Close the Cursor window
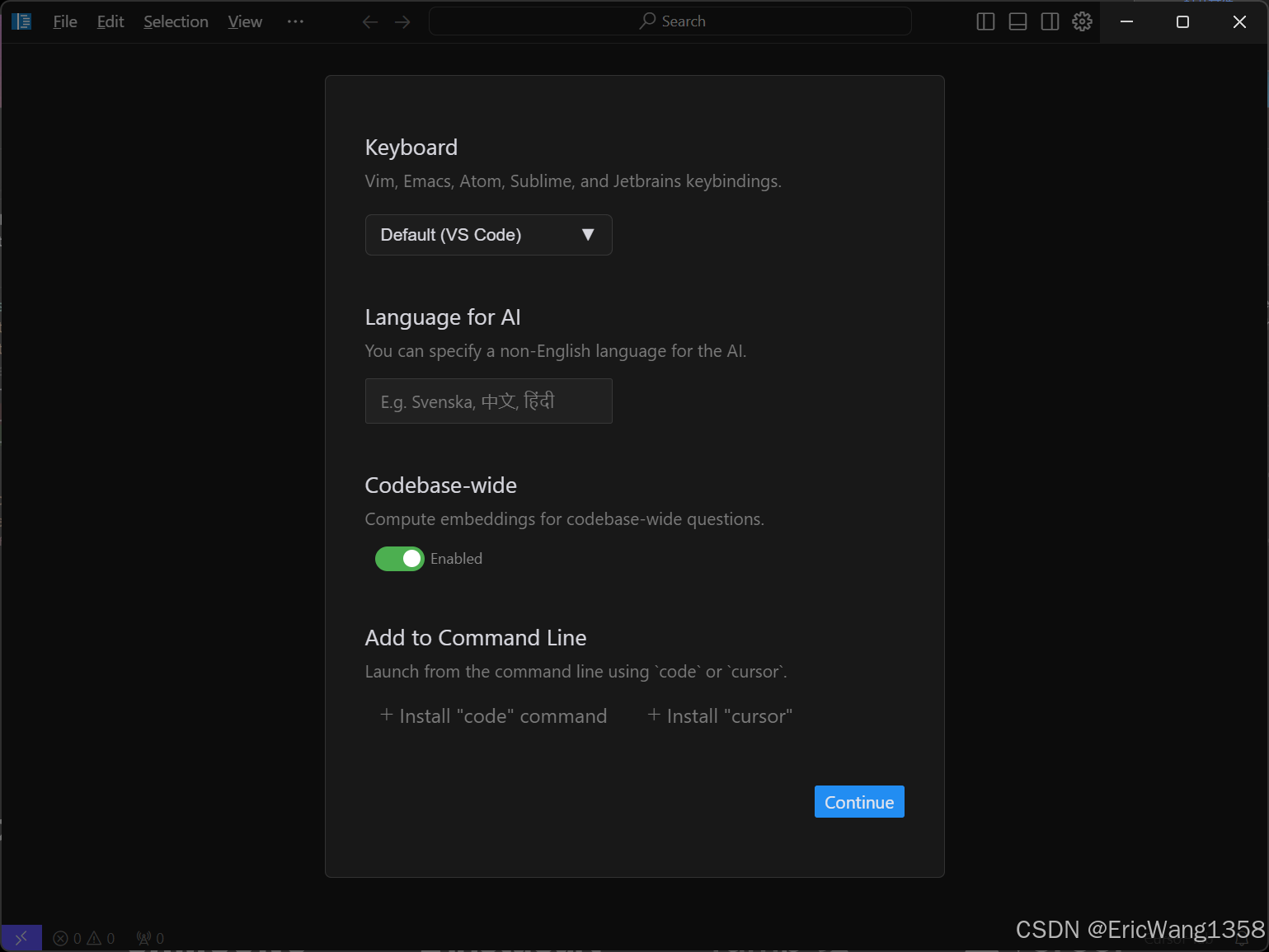This screenshot has width=1269, height=952. (x=1239, y=21)
